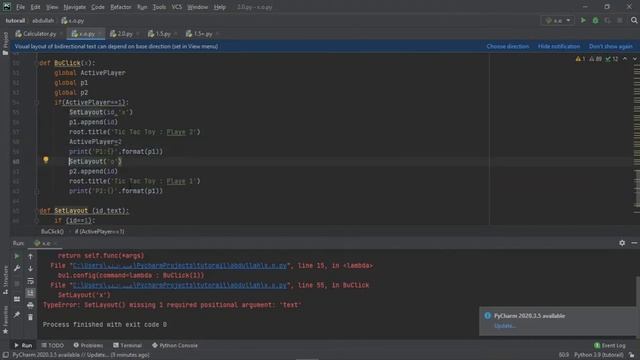
Task: Toggle soft-wrap in Run console
Action: tap(30, 281)
